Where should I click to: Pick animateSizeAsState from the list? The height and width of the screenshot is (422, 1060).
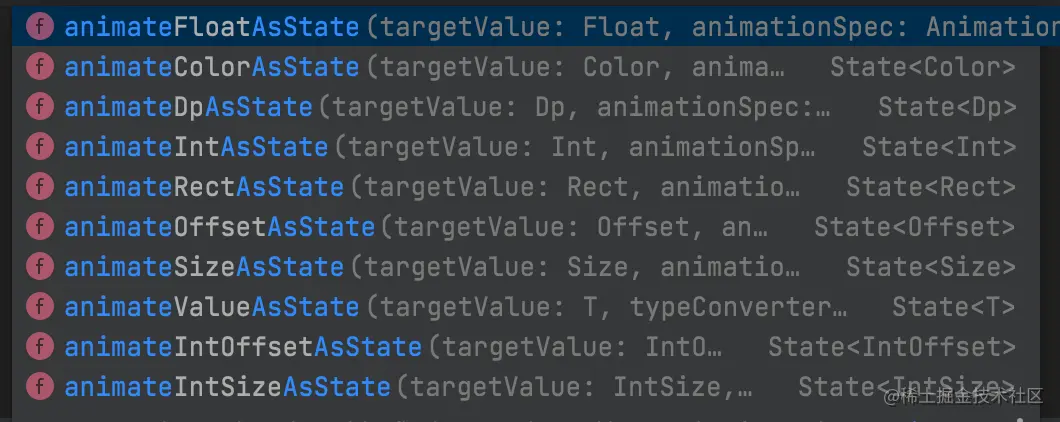click(x=526, y=266)
